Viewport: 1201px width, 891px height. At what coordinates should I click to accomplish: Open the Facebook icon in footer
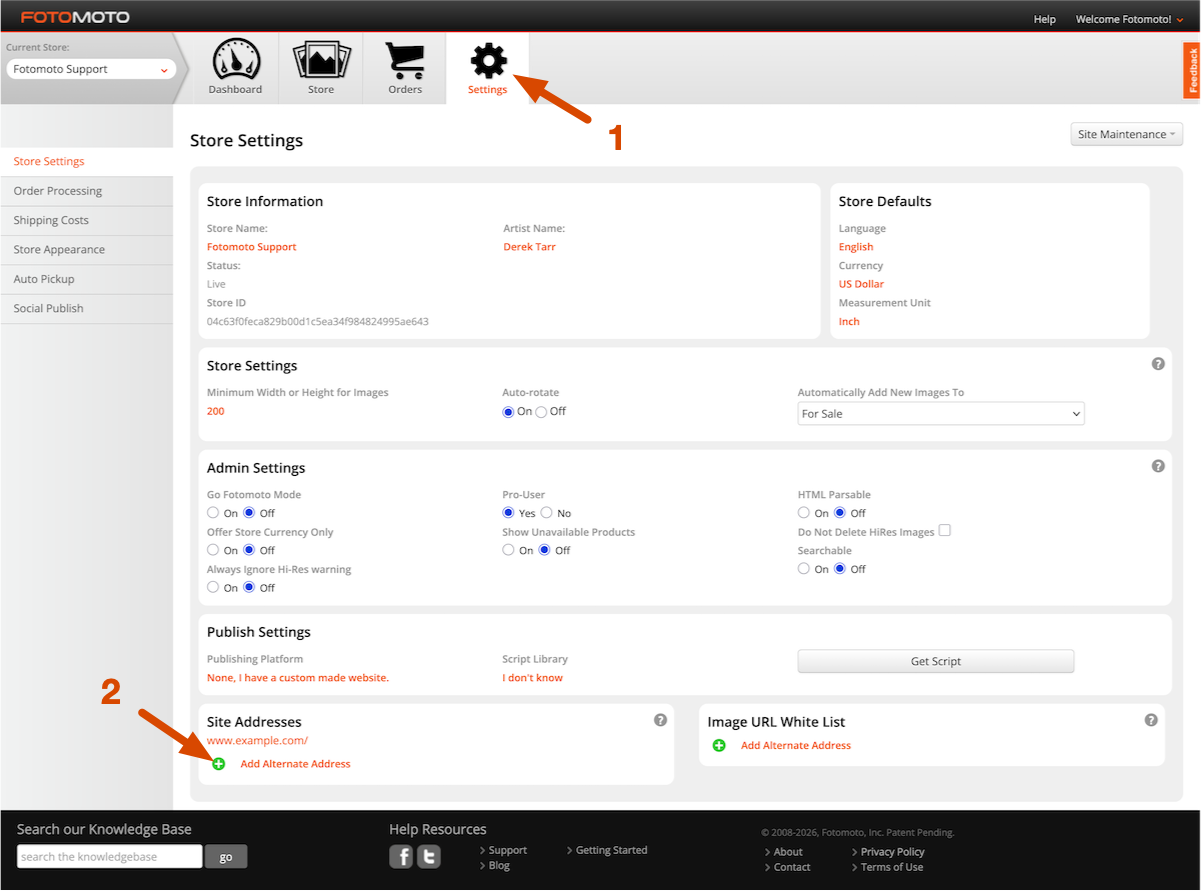coord(401,857)
